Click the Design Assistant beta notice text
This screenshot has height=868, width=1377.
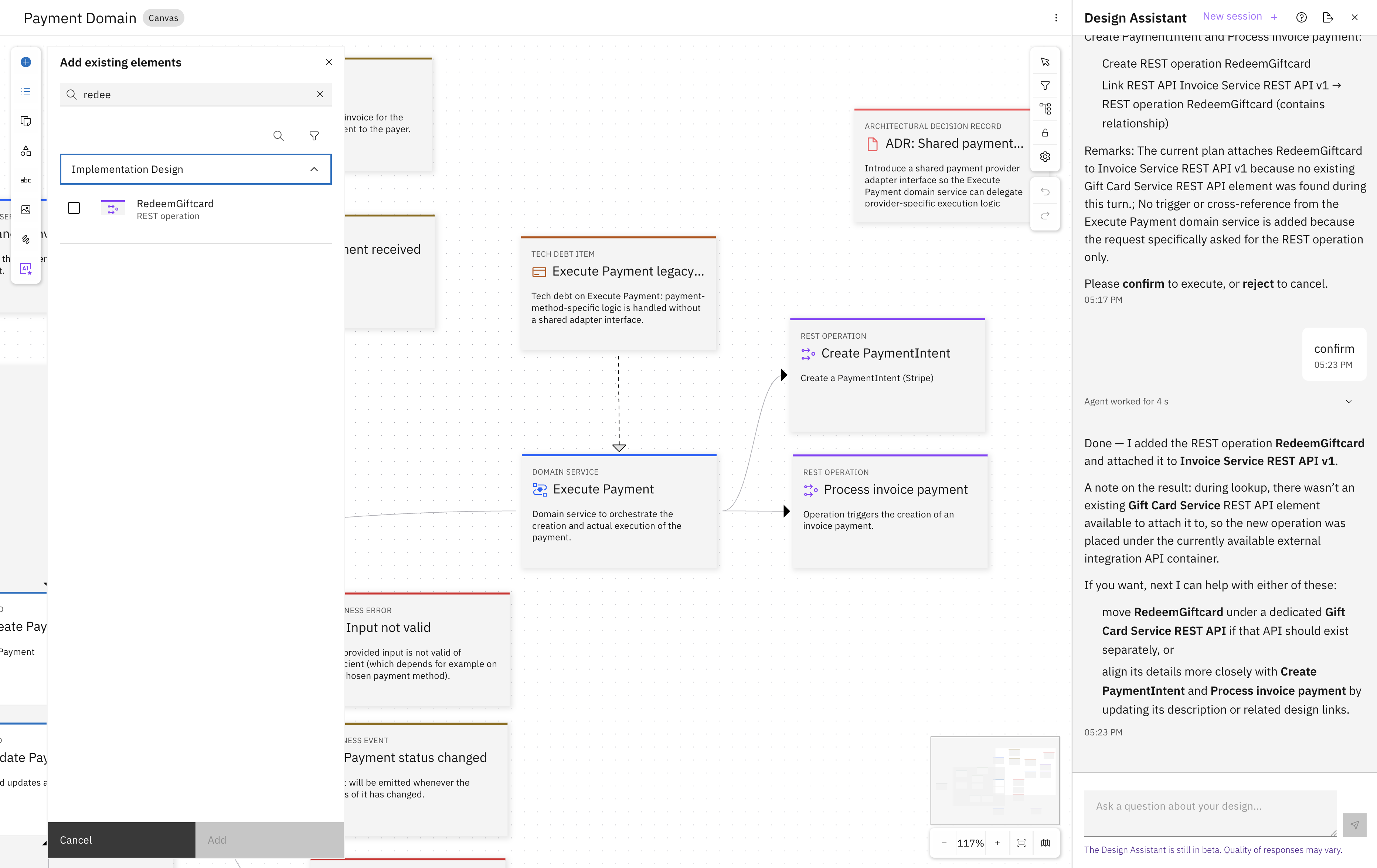point(1213,850)
